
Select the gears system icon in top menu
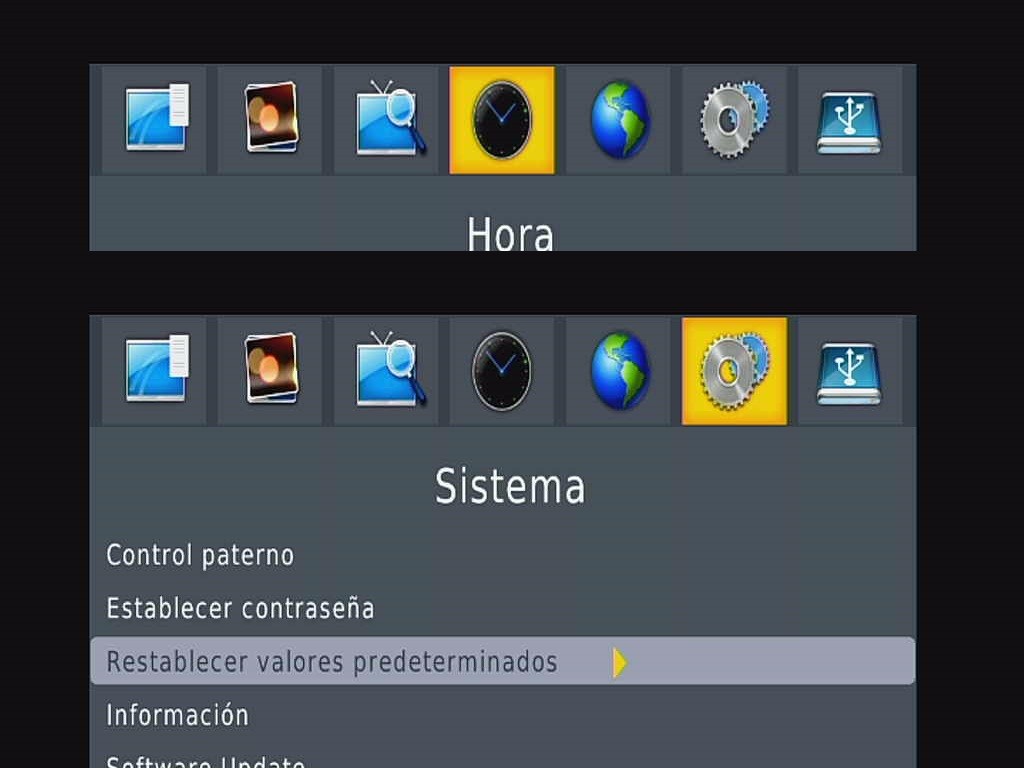[735, 120]
